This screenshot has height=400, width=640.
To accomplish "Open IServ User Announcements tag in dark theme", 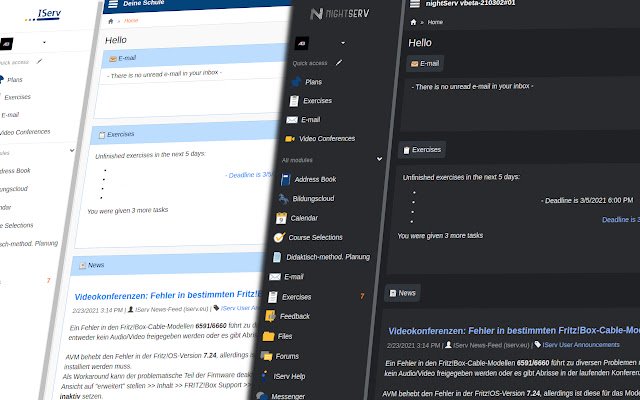I will point(581,345).
